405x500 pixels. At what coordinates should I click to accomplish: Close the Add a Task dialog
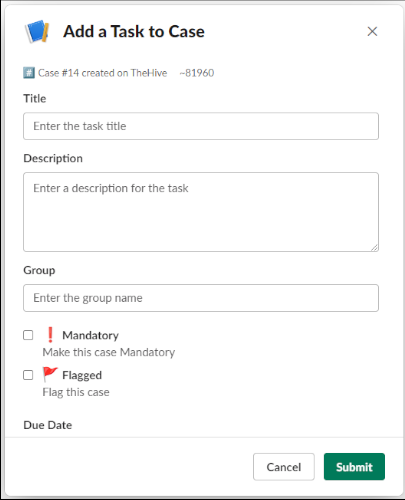pos(372,32)
